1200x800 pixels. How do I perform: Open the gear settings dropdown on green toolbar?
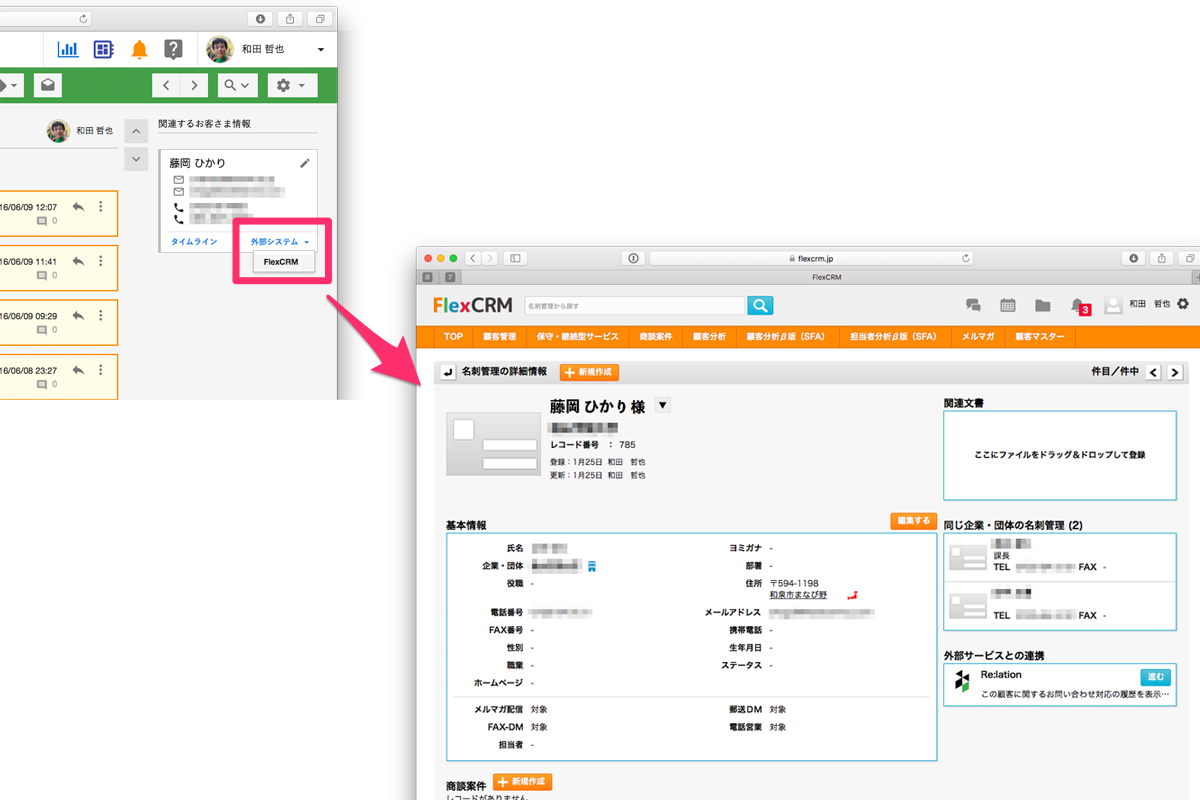[290, 85]
